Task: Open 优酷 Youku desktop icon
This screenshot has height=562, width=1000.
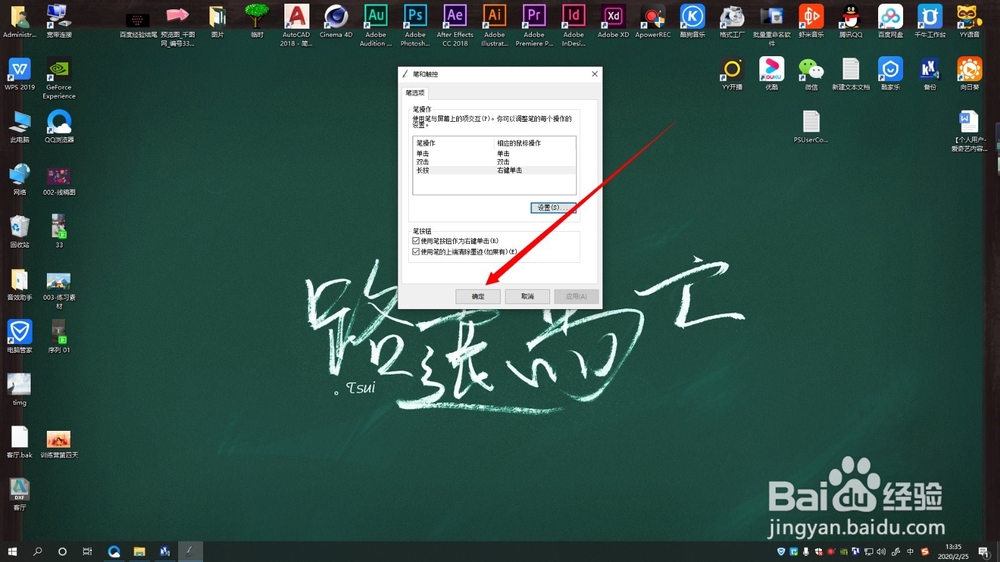Action: [771, 74]
